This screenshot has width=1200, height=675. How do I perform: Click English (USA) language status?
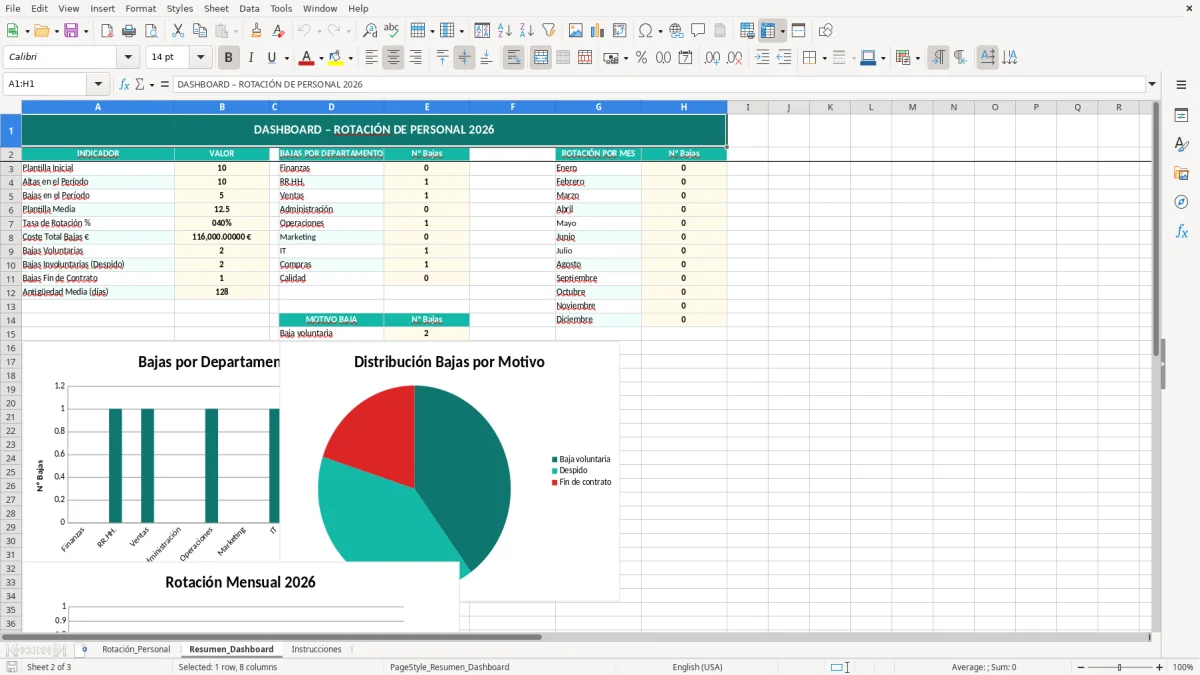point(697,667)
